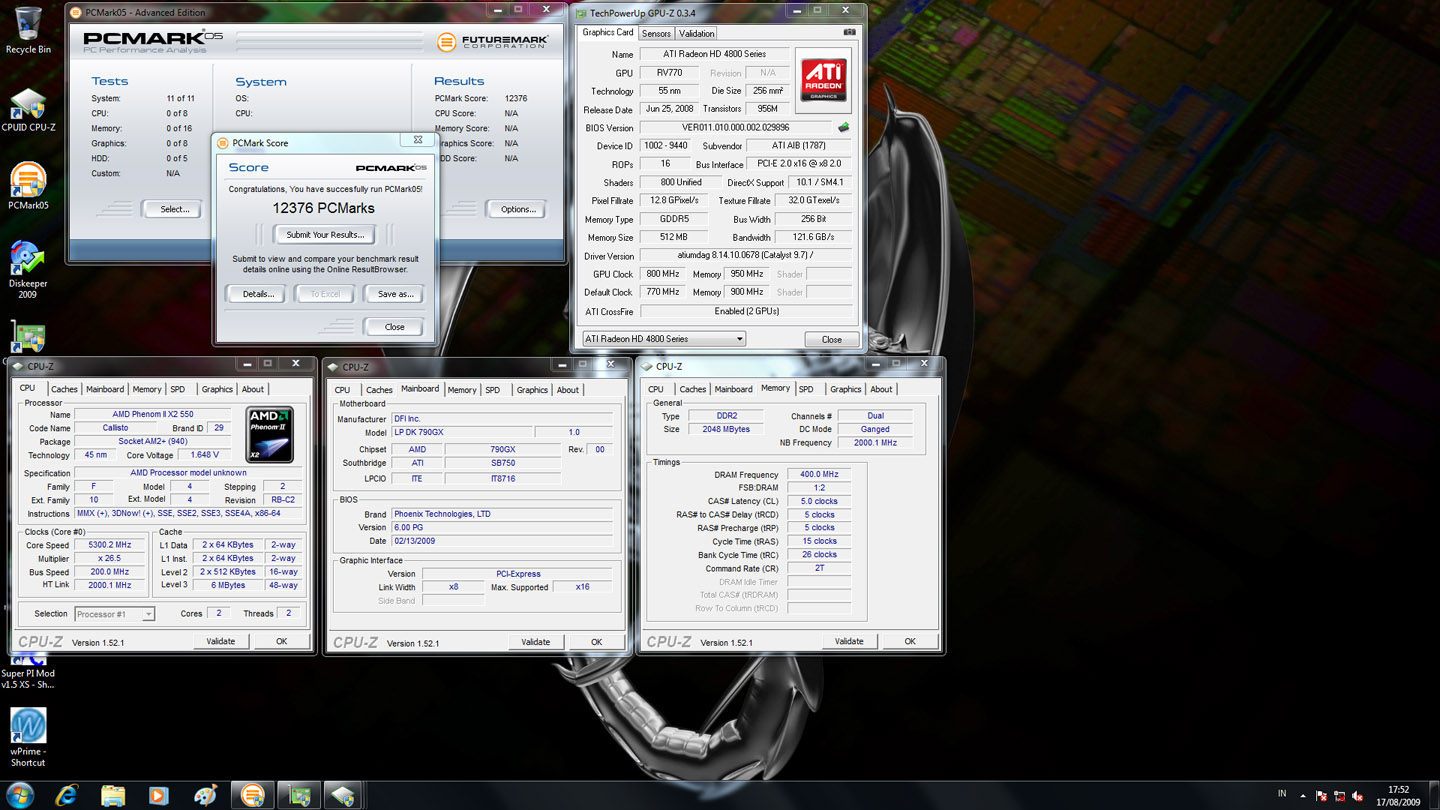Click the GPU-Z save BIOS chip icon
The height and width of the screenshot is (810, 1440).
coord(843,128)
